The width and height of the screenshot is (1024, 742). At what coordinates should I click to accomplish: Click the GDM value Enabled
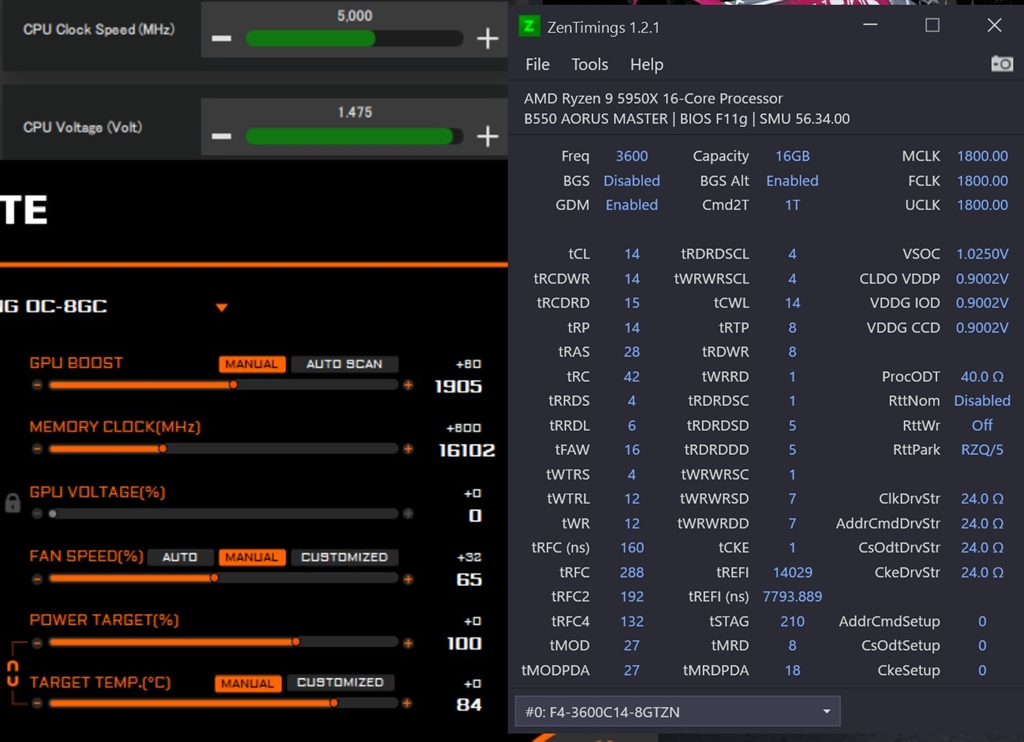(632, 205)
